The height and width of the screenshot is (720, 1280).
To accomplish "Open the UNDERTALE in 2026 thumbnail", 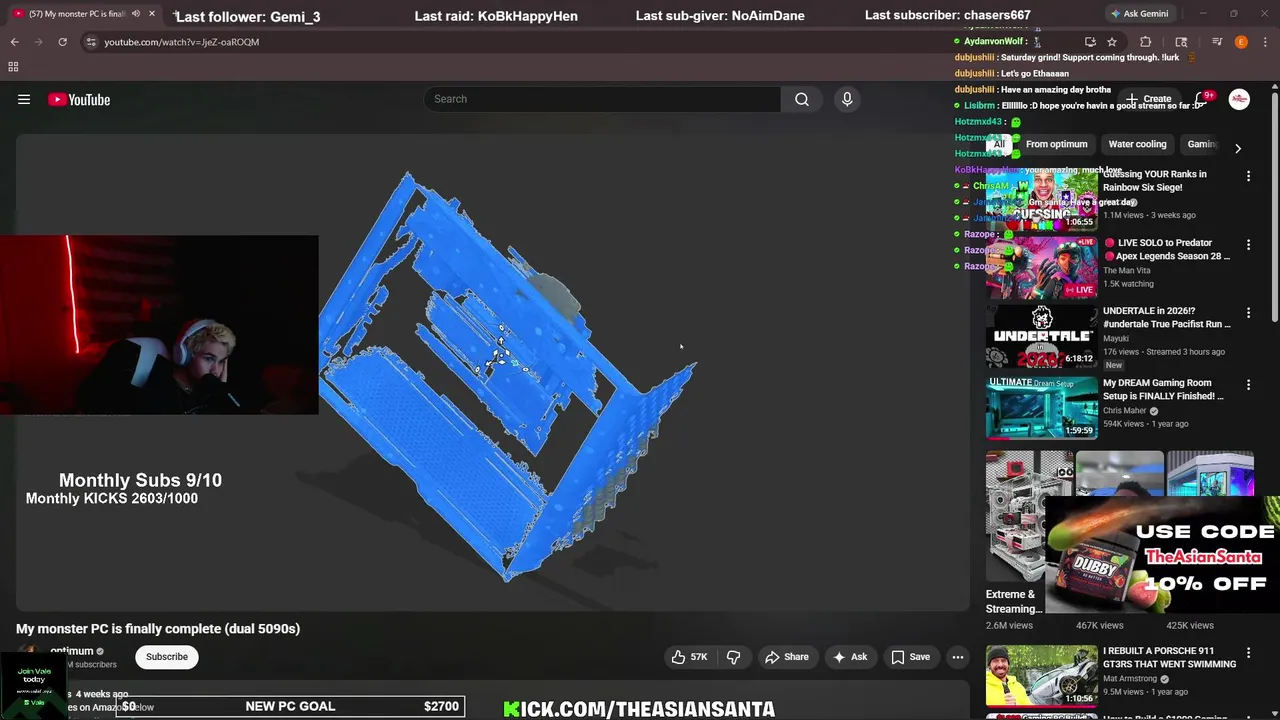I will pyautogui.click(x=1041, y=337).
